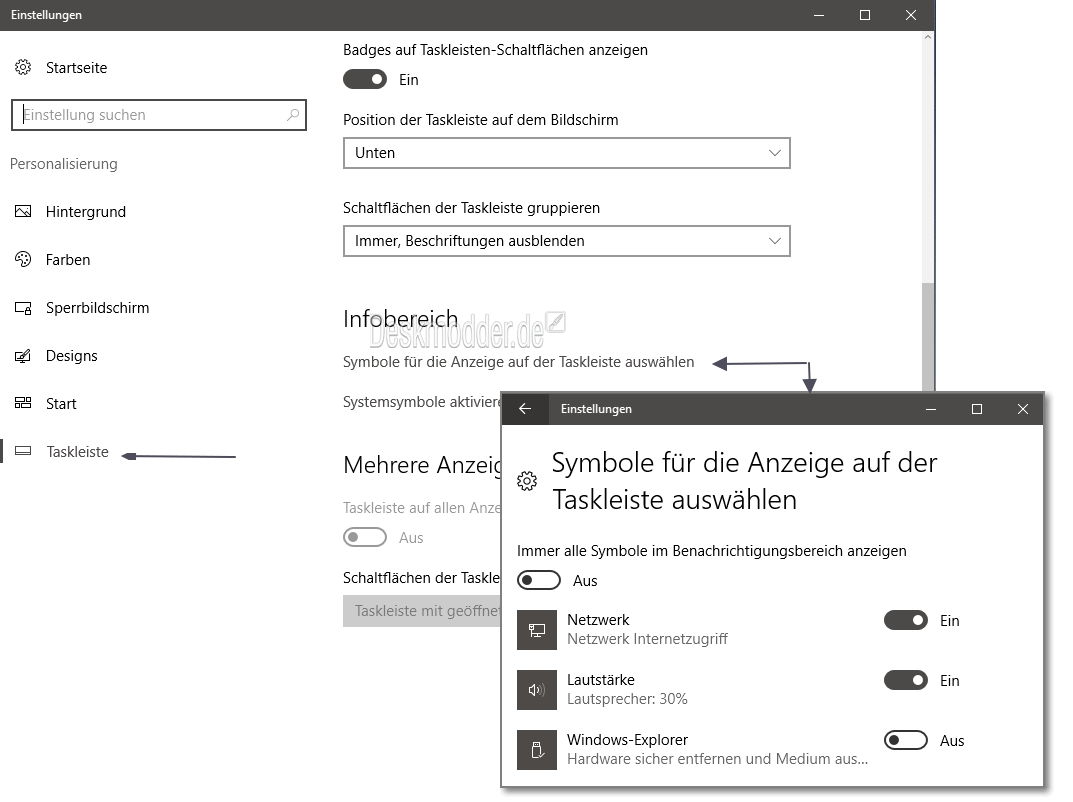Click the Designs icon in sidebar
Image resolution: width=1073 pixels, height=802 pixels.
point(23,356)
